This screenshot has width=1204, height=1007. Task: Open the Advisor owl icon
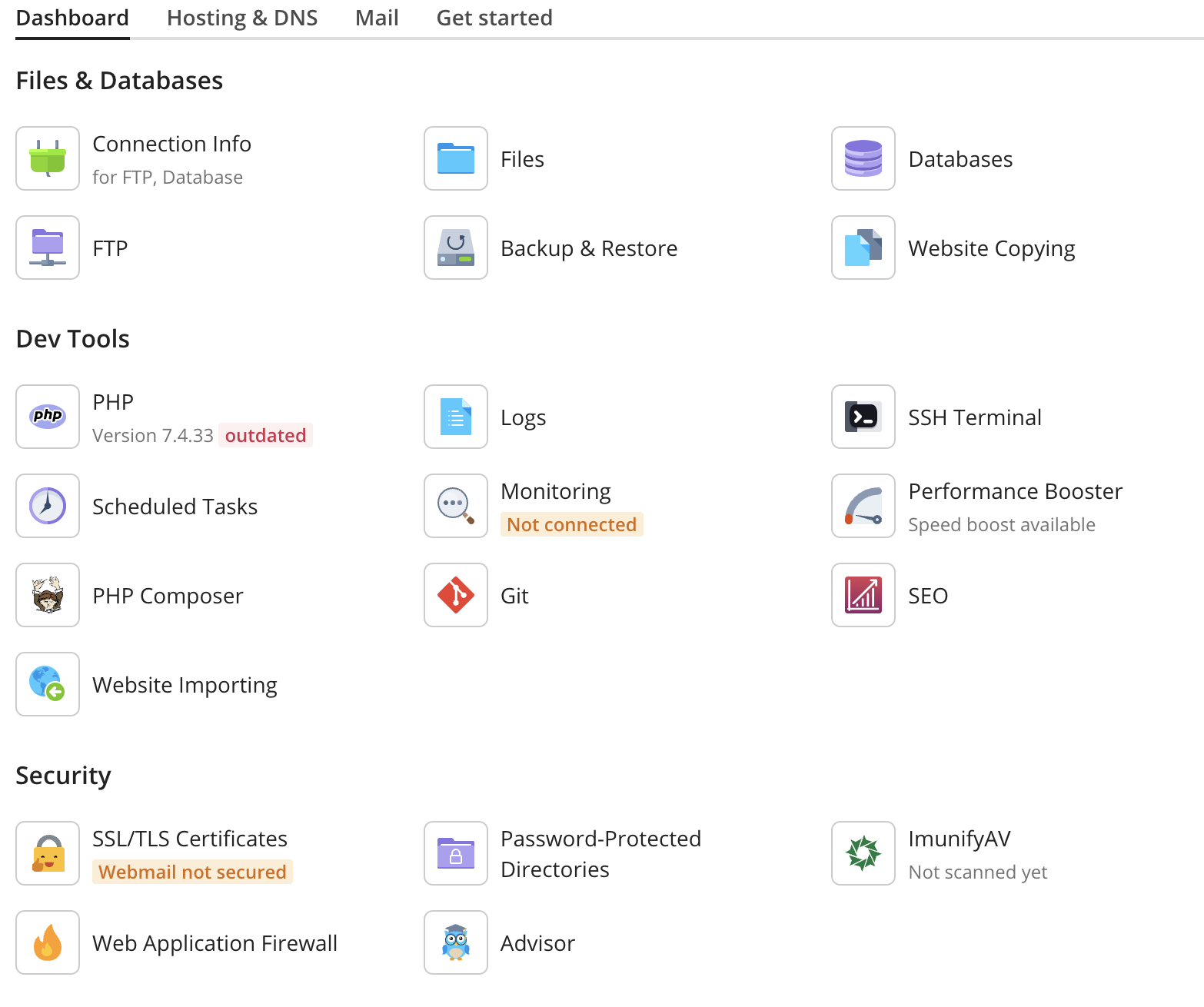[456, 942]
